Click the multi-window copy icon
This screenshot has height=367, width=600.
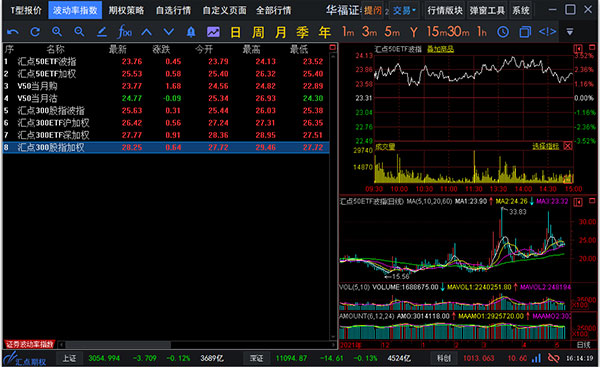[525, 32]
